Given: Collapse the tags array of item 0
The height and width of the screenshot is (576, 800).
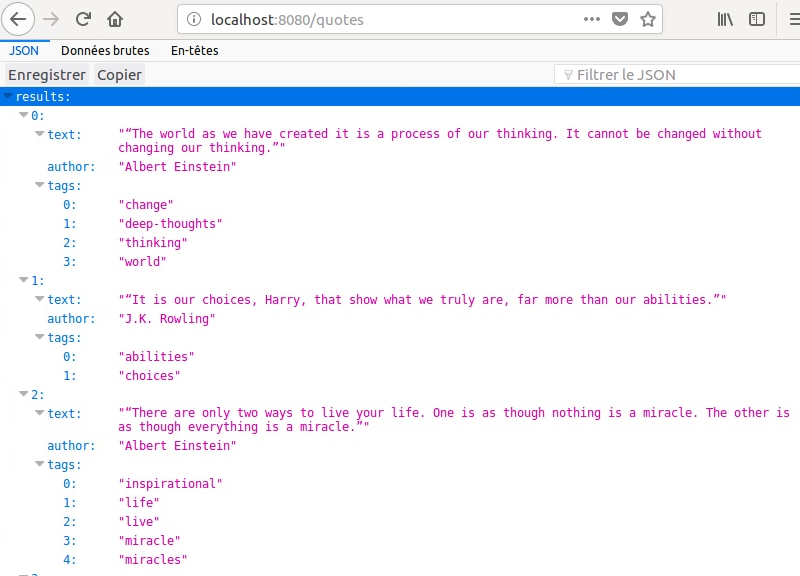Looking at the screenshot, I should tap(40, 185).
